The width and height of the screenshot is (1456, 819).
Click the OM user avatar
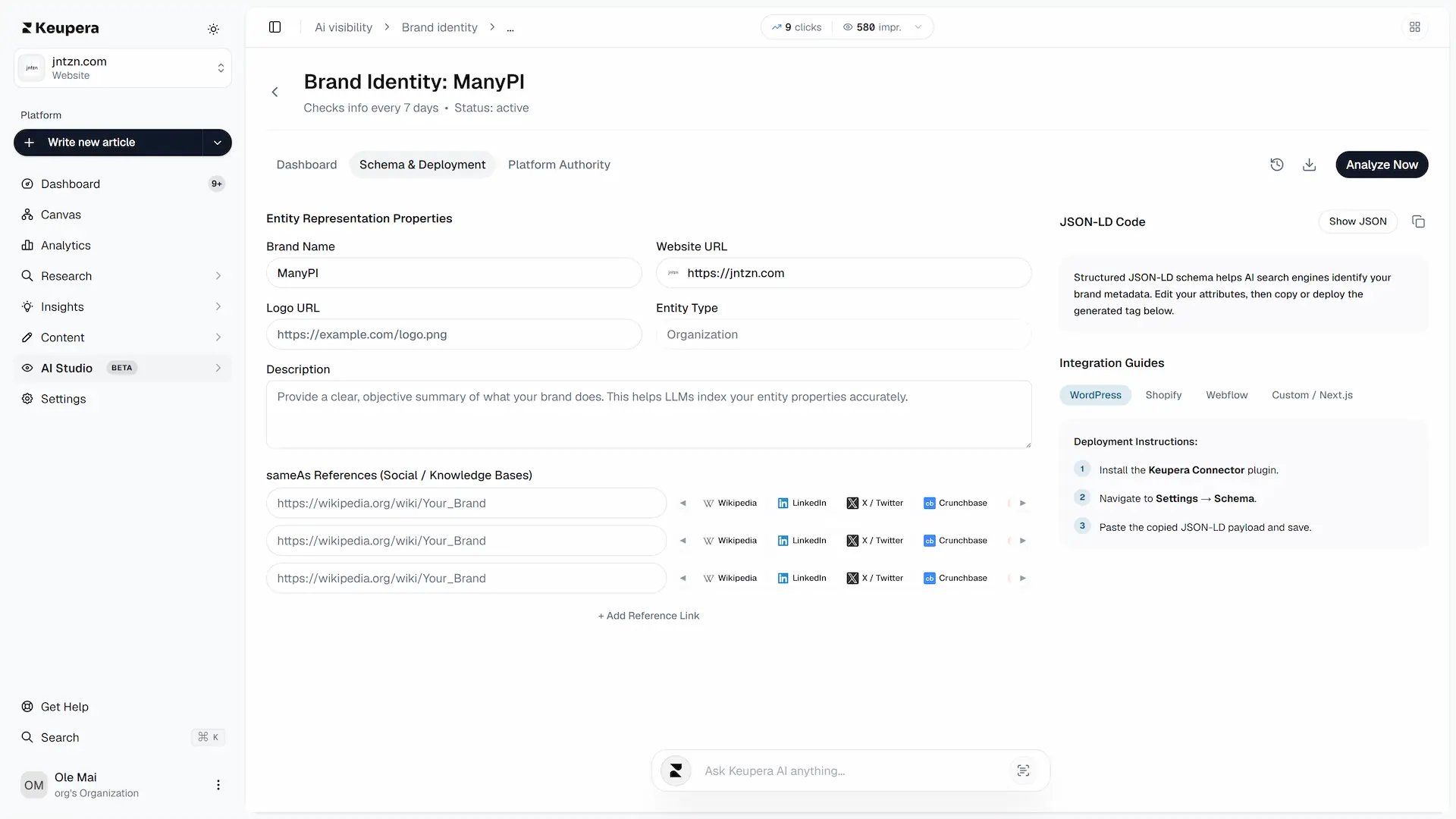click(x=33, y=785)
